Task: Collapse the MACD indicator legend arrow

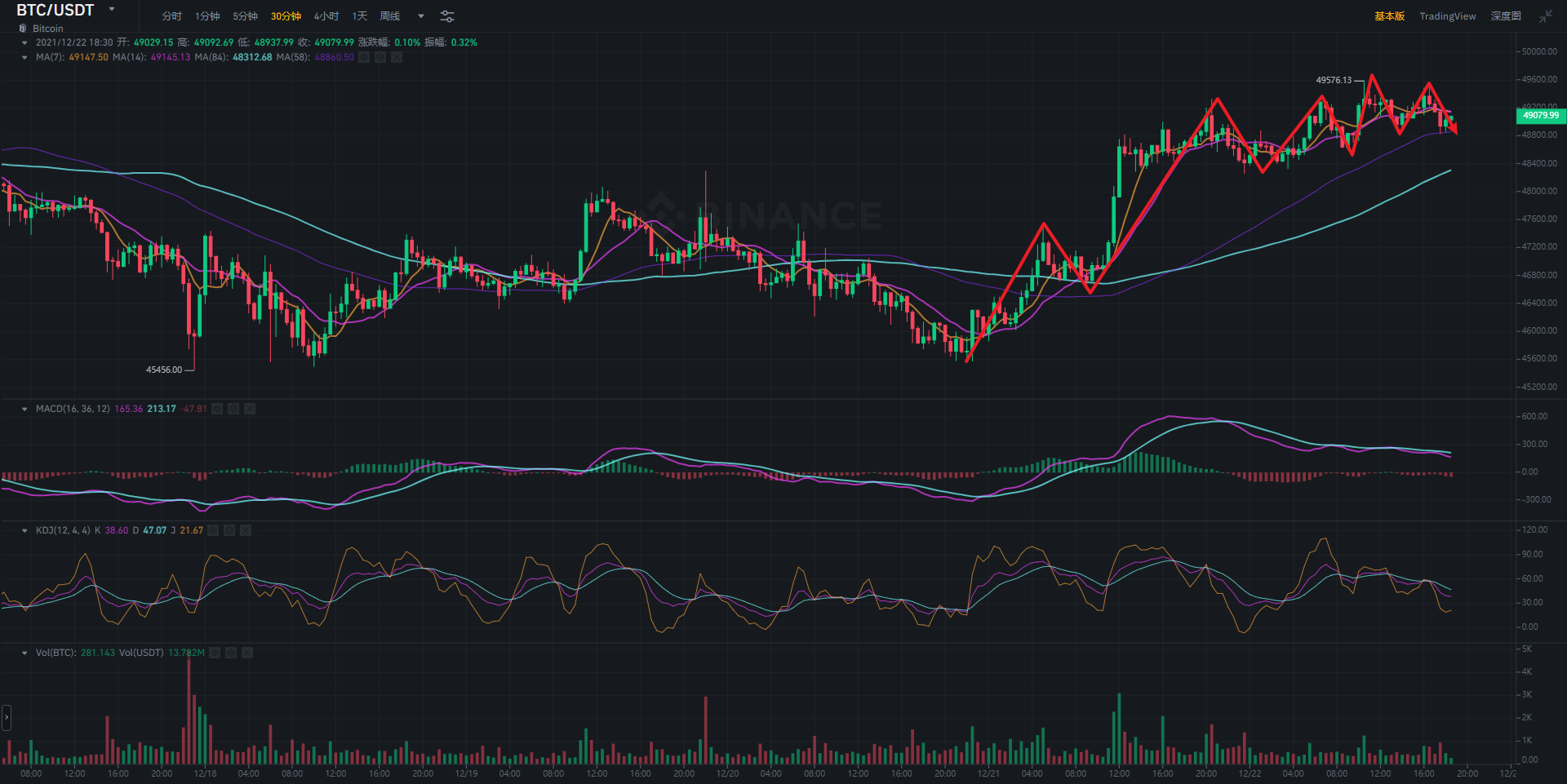Action: click(24, 409)
